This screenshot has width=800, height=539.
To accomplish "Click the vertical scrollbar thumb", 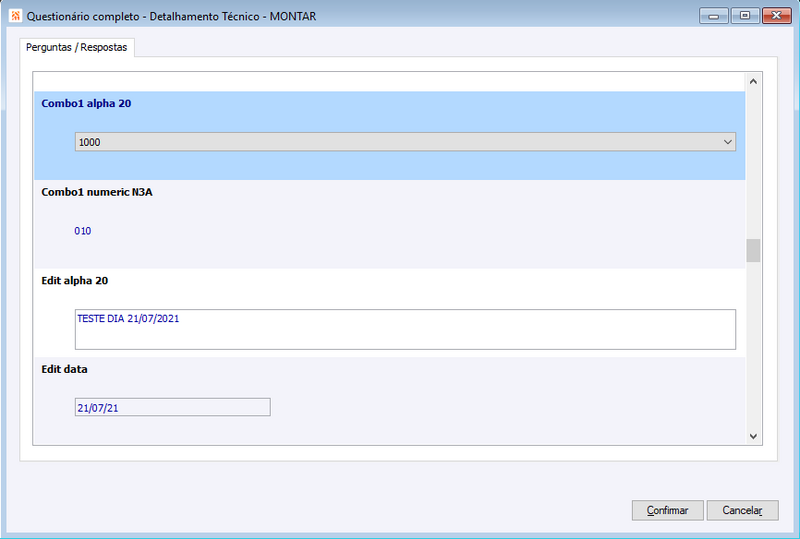I will [x=753, y=251].
